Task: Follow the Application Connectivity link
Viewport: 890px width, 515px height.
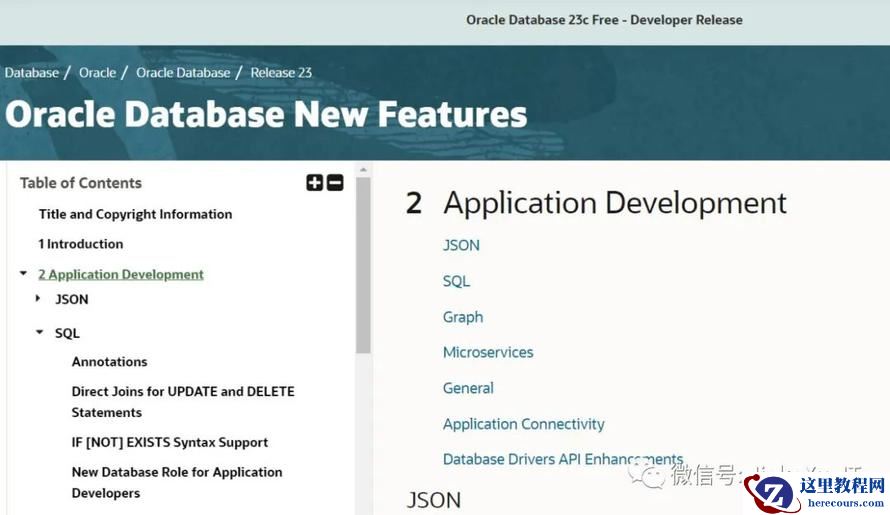Action: (524, 424)
